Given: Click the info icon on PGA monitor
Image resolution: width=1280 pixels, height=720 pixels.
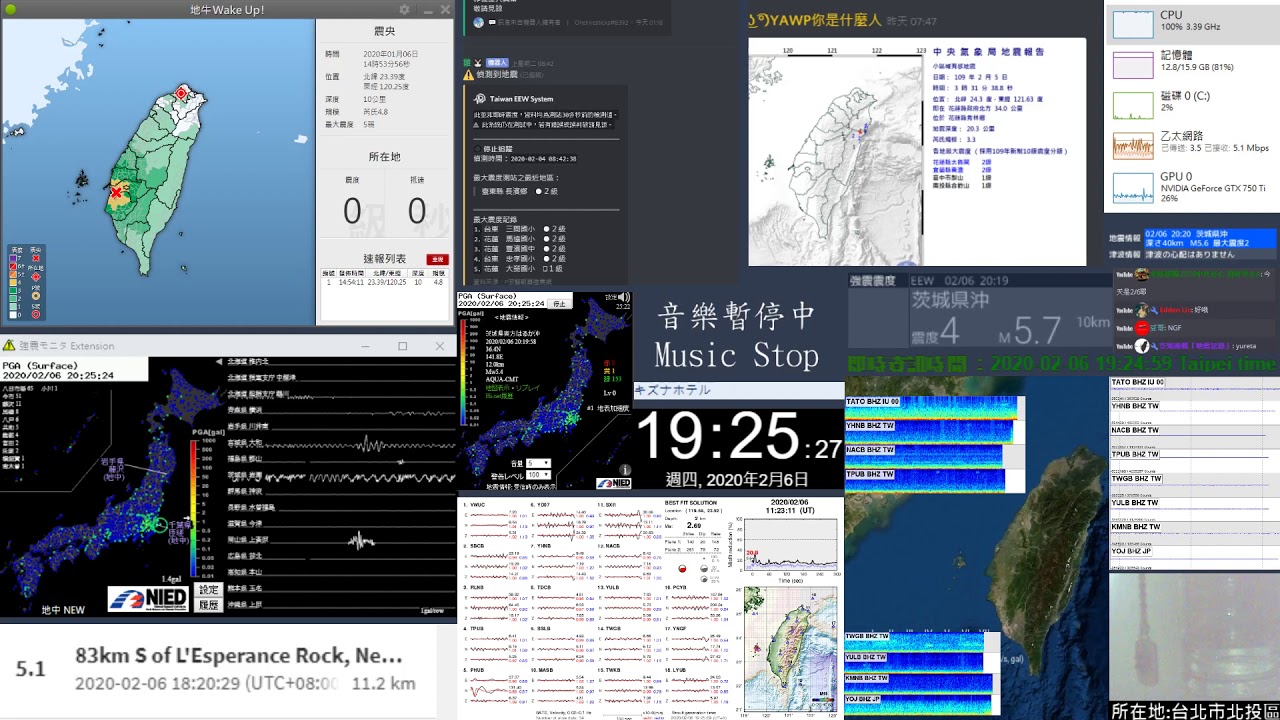Looking at the screenshot, I should click(x=624, y=469).
